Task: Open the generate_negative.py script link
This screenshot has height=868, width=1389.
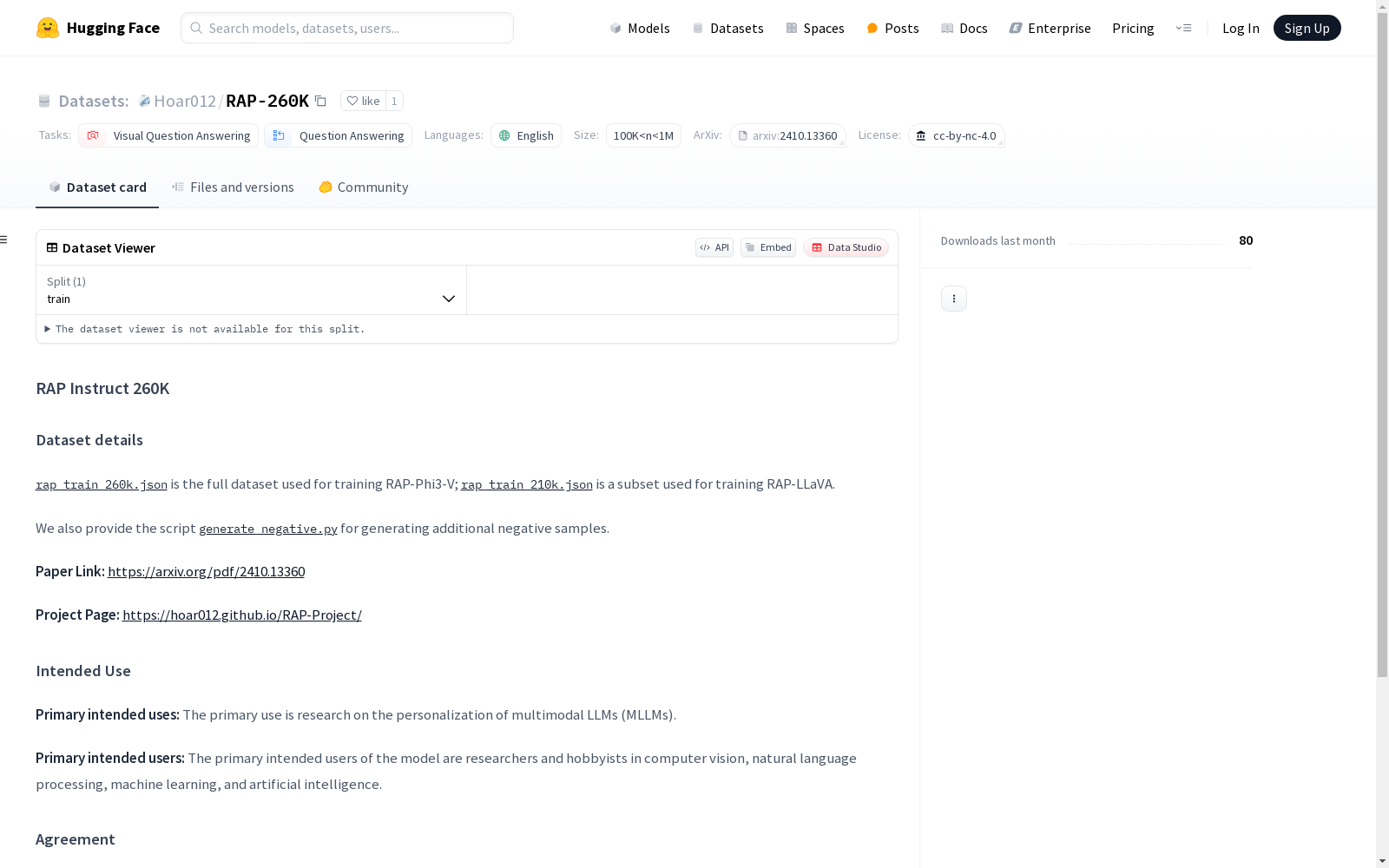Action: (x=268, y=529)
